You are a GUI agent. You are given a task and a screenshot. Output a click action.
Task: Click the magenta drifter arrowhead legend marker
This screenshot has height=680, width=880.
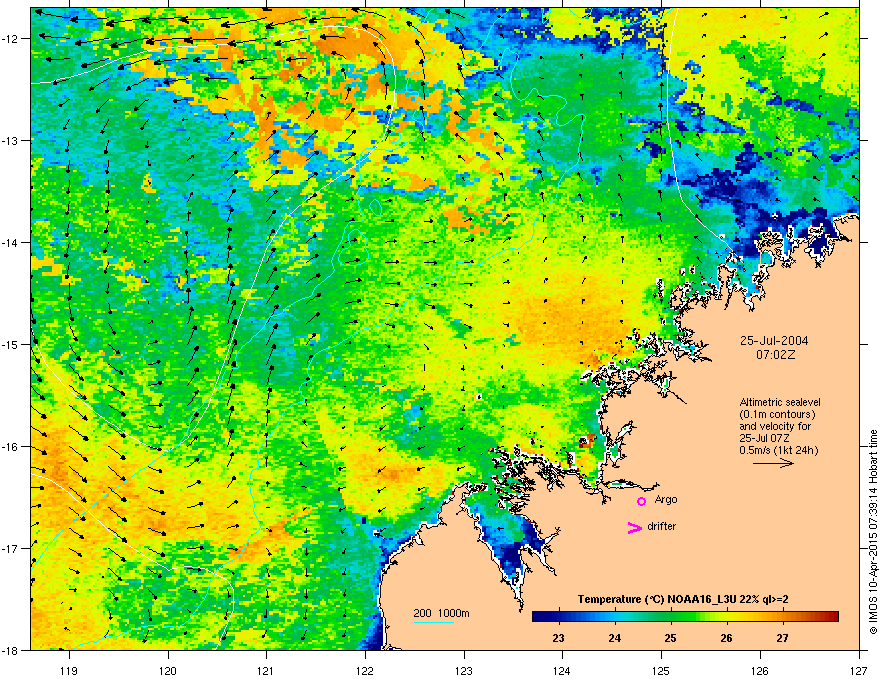634,527
